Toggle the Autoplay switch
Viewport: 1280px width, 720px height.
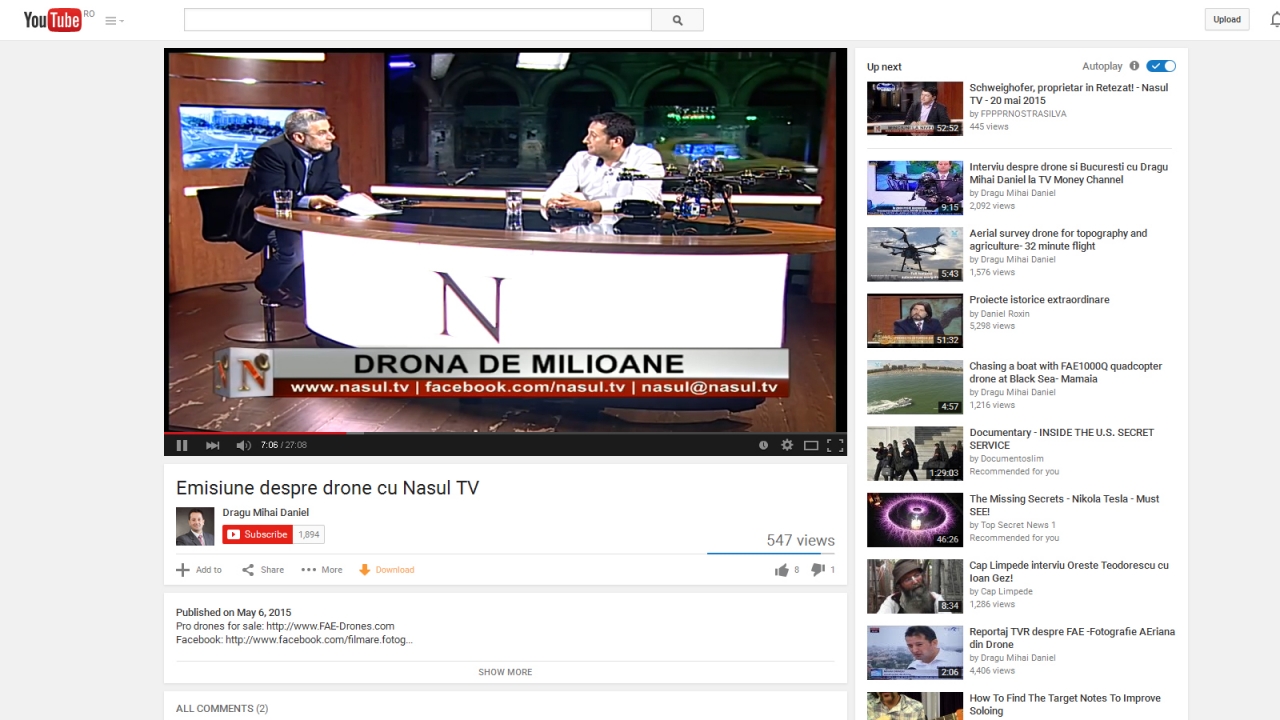click(1161, 66)
